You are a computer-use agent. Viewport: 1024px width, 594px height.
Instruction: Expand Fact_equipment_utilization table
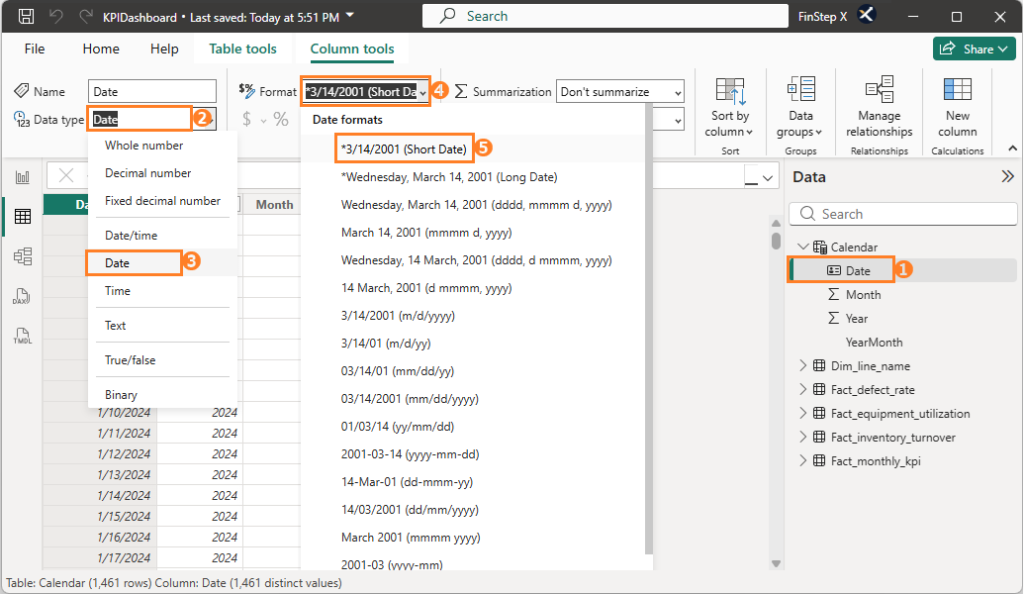click(x=803, y=413)
